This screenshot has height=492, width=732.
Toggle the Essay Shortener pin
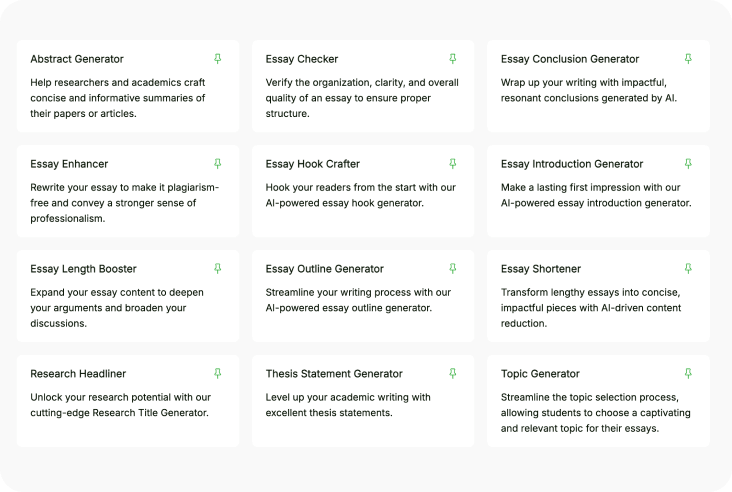click(688, 269)
